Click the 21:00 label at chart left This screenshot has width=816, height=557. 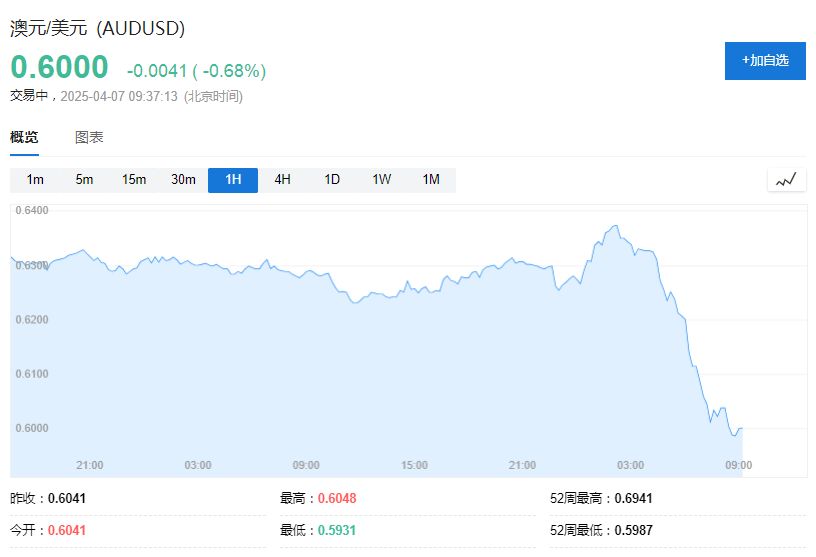(x=90, y=465)
